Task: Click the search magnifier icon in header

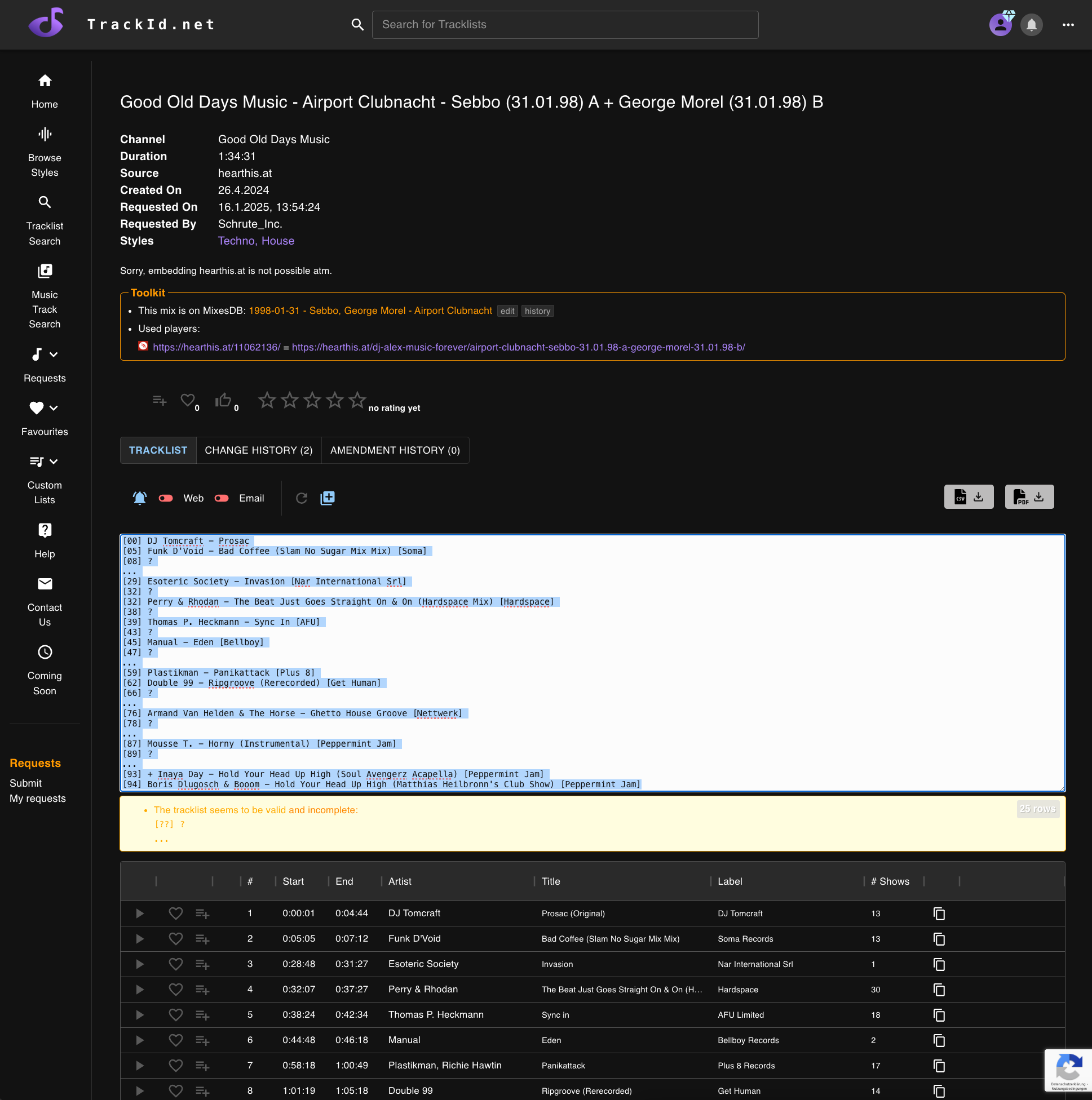Action: point(357,24)
